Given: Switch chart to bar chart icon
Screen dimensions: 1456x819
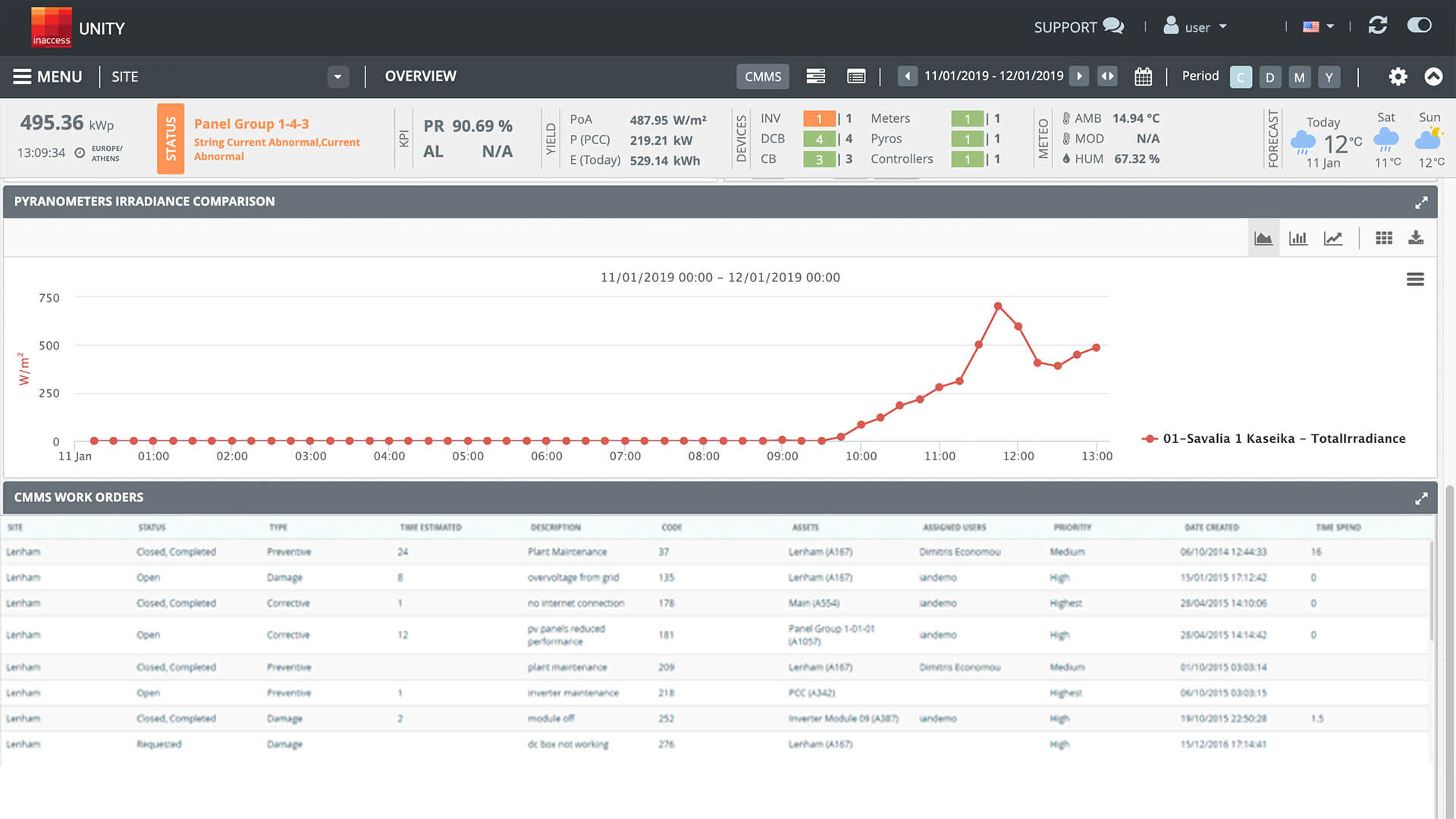Looking at the screenshot, I should 1298,238.
